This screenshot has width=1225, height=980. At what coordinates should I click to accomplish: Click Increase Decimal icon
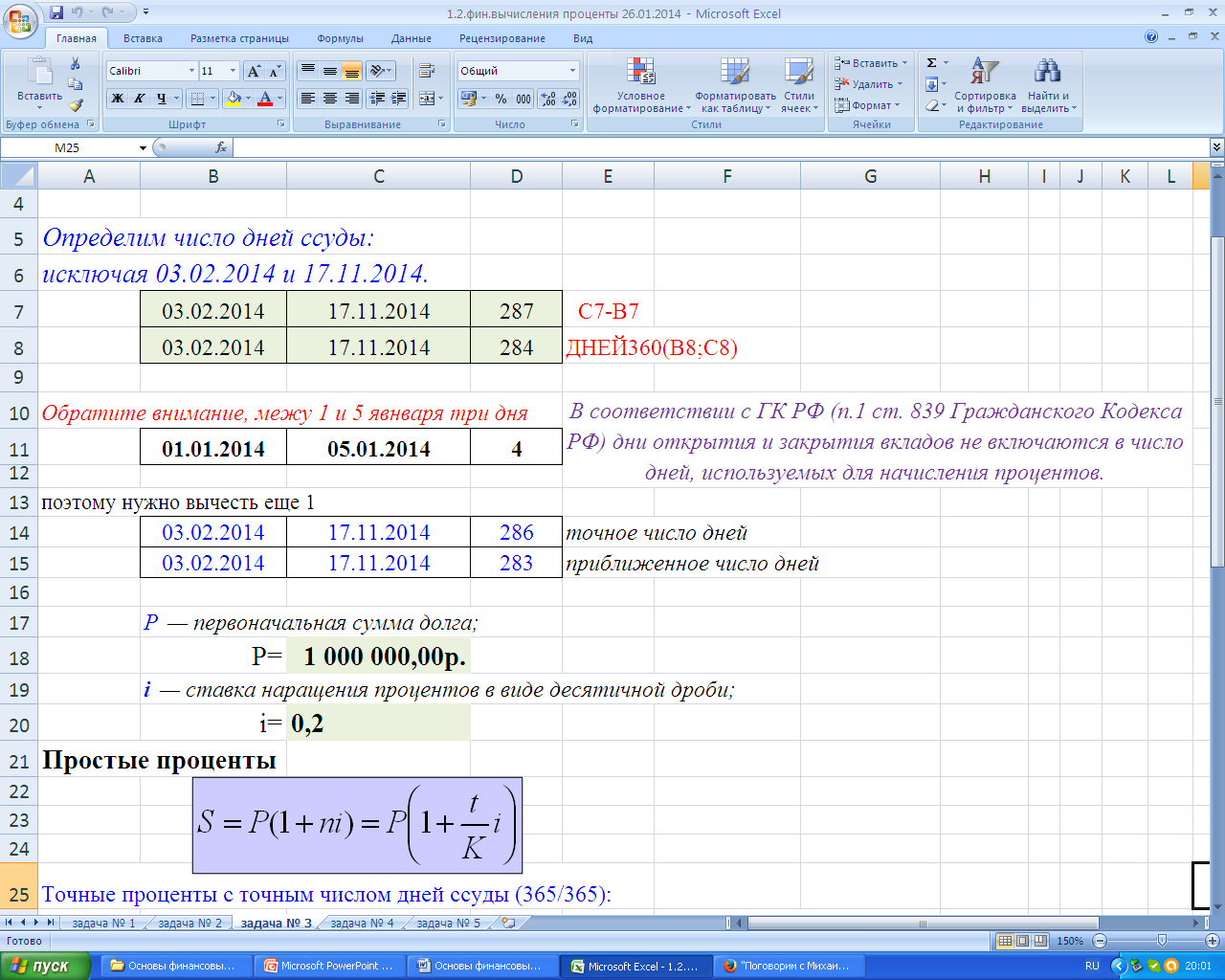(548, 98)
